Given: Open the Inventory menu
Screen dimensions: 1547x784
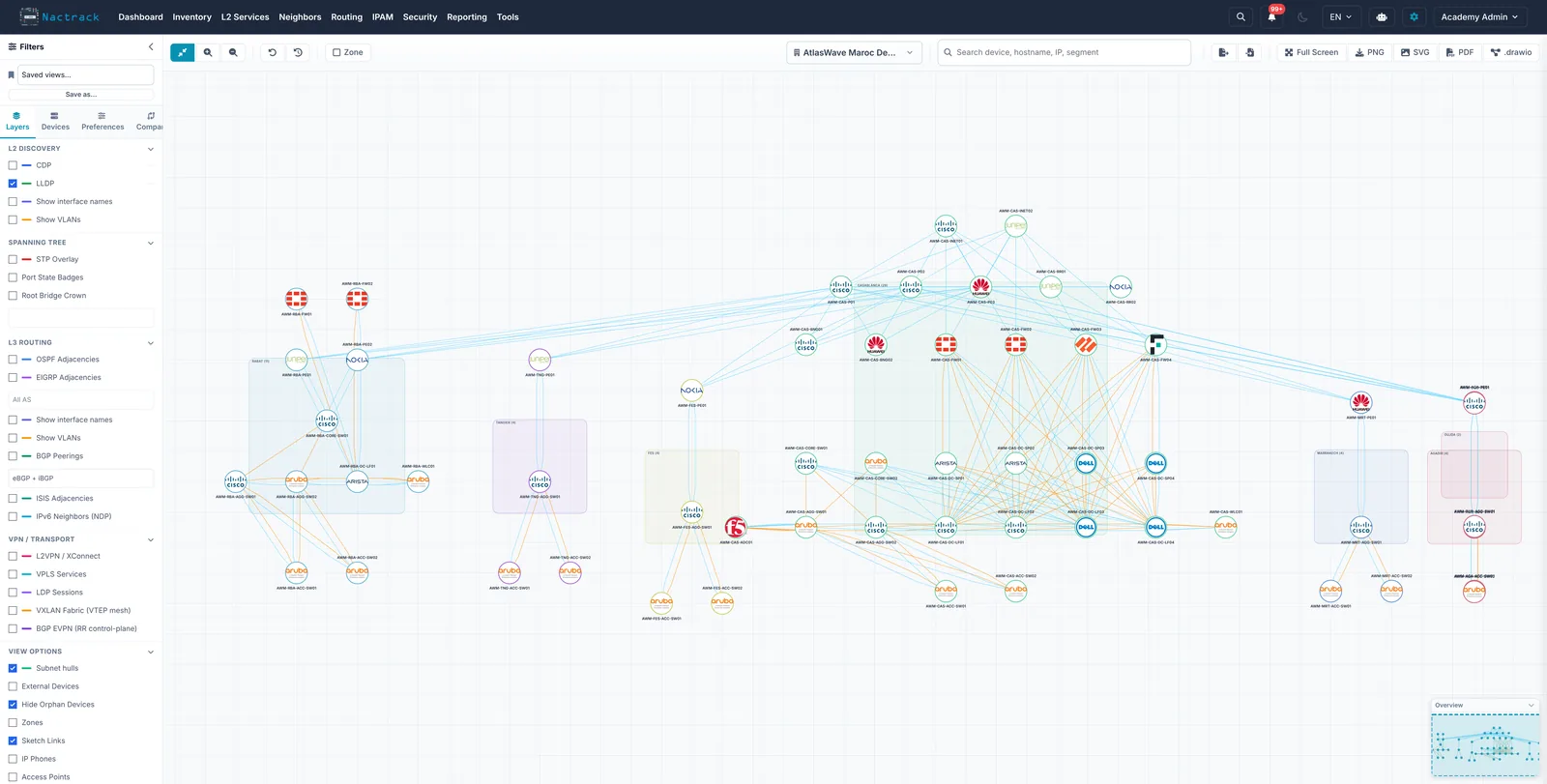Looking at the screenshot, I should (x=191, y=16).
